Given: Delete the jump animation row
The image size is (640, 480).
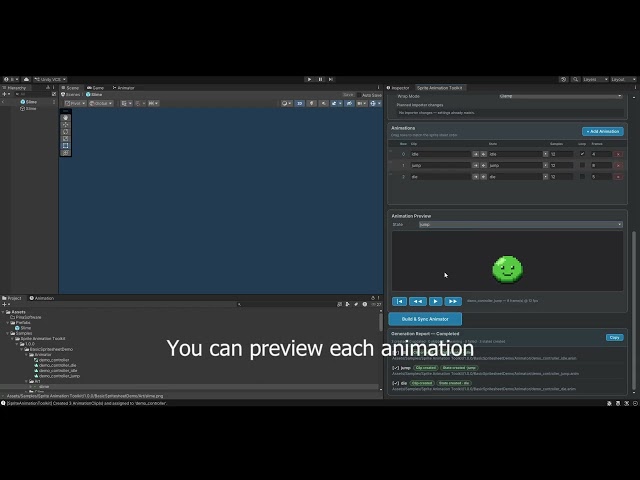Looking at the screenshot, I should (x=618, y=165).
